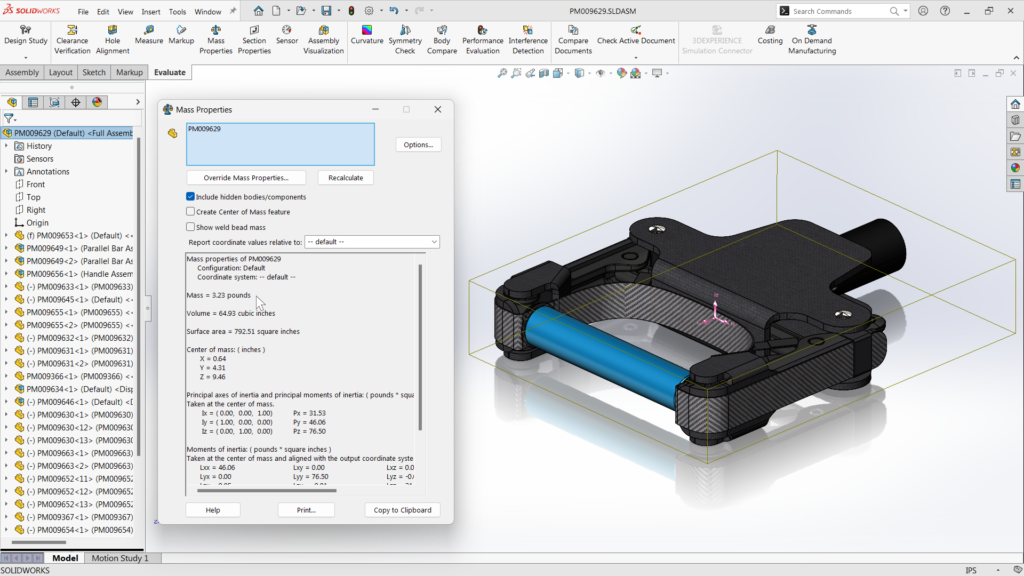Viewport: 1024px width, 576px height.
Task: Click the Recalculate button
Action: coord(345,177)
